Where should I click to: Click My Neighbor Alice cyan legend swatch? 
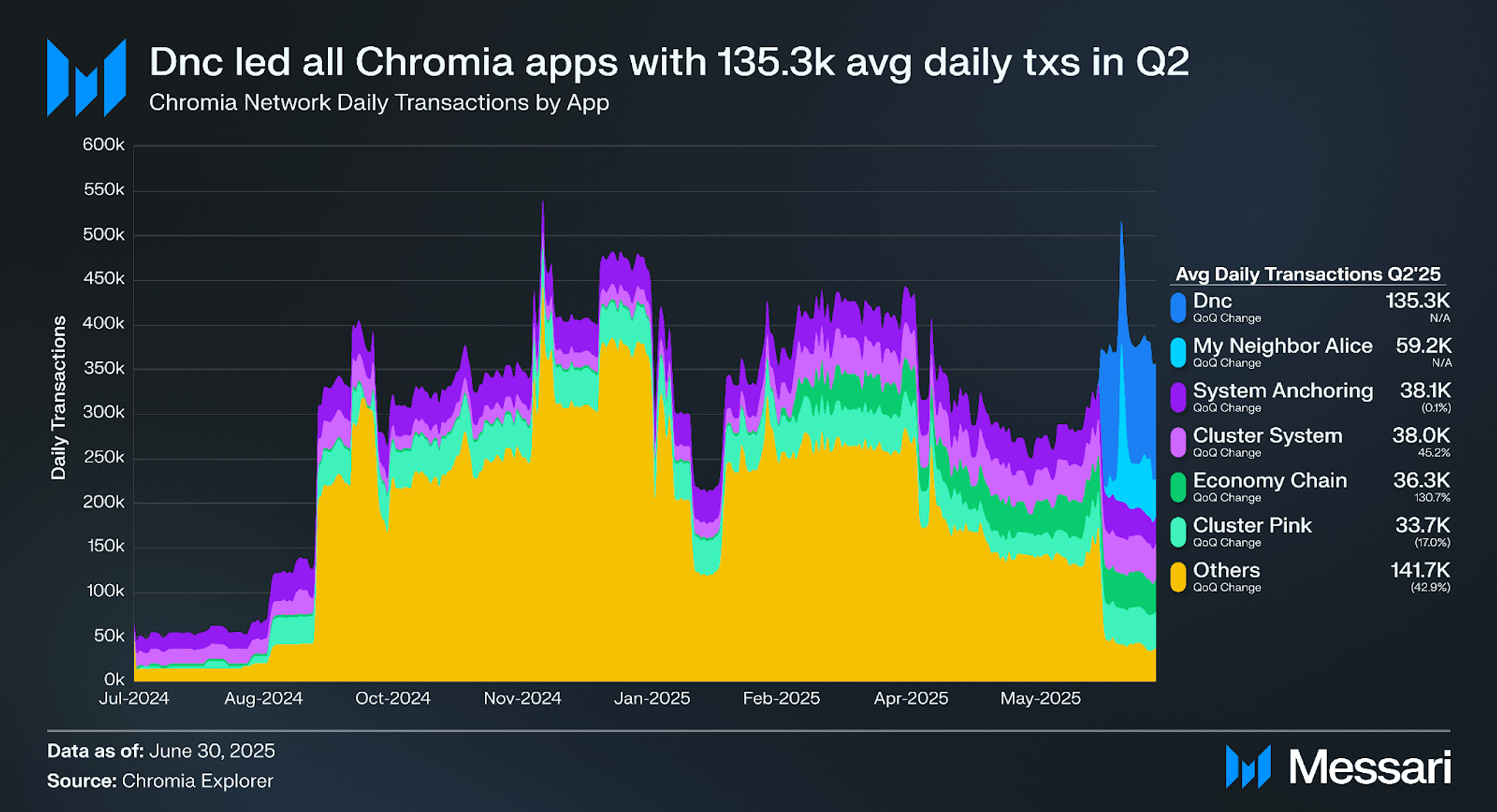click(x=1178, y=352)
